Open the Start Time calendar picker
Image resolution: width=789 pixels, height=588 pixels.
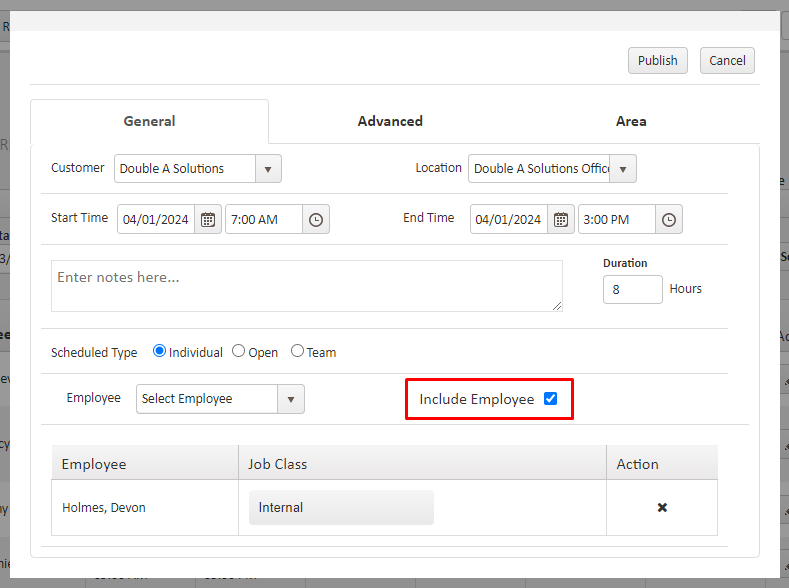point(208,220)
